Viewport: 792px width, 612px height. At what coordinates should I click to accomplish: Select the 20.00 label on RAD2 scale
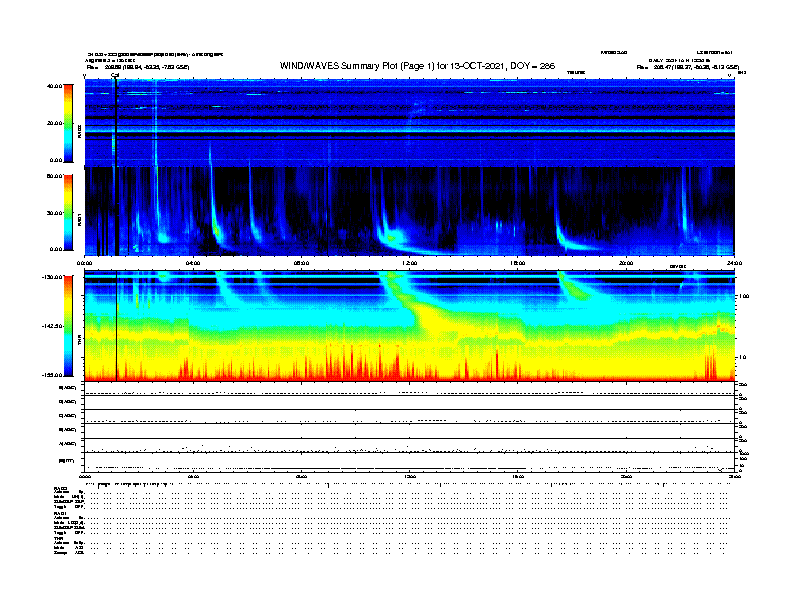pos(55,123)
